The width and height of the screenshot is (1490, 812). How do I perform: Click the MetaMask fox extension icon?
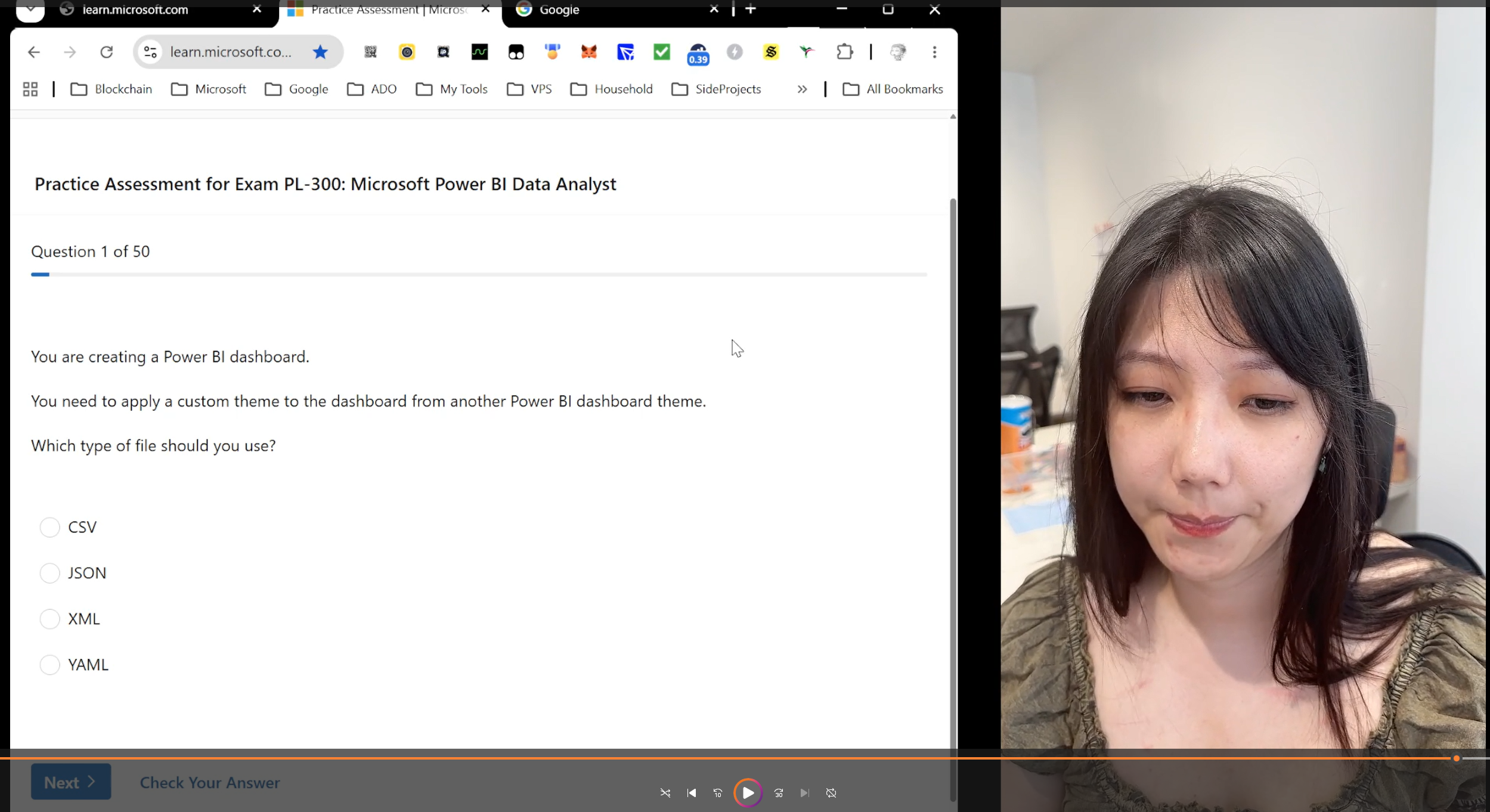tap(588, 52)
